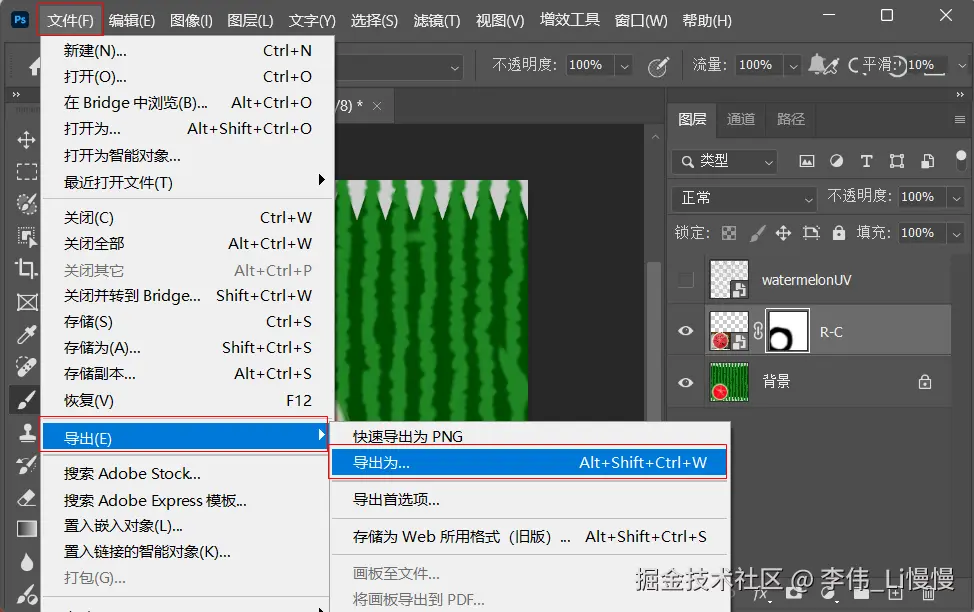Select the Rectangular Marquee tool

tap(26, 171)
